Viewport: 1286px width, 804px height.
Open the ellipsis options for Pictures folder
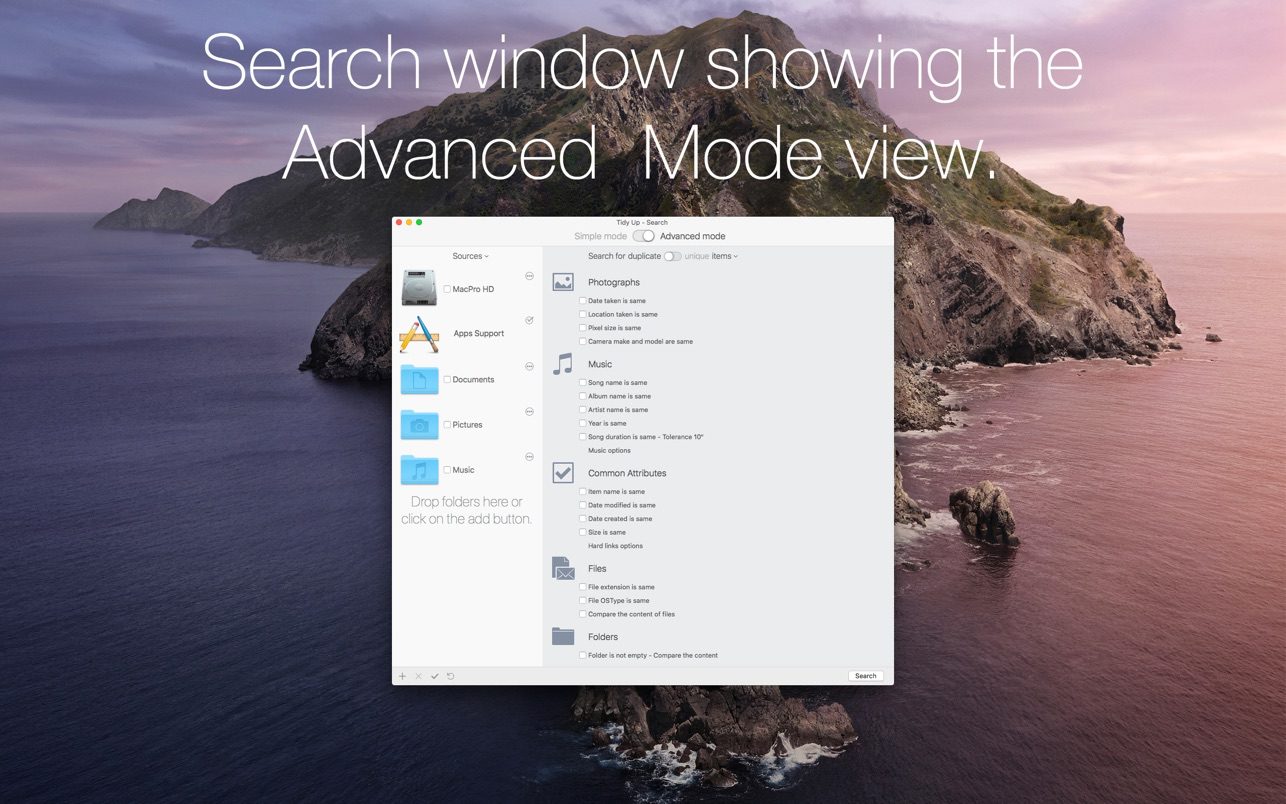pyautogui.click(x=529, y=412)
